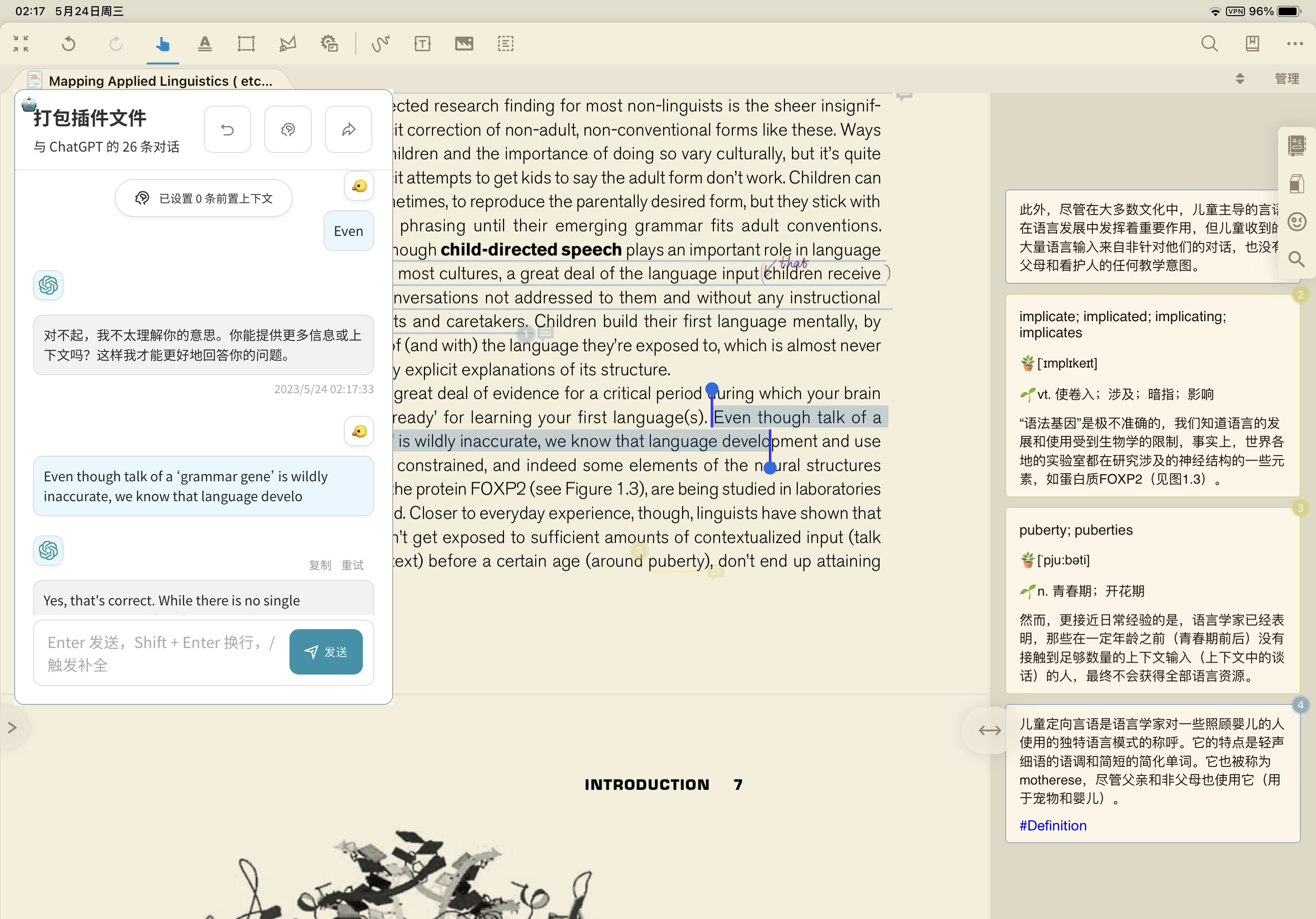Click the note badge number 2
The width and height of the screenshot is (1316, 919).
point(1300,295)
